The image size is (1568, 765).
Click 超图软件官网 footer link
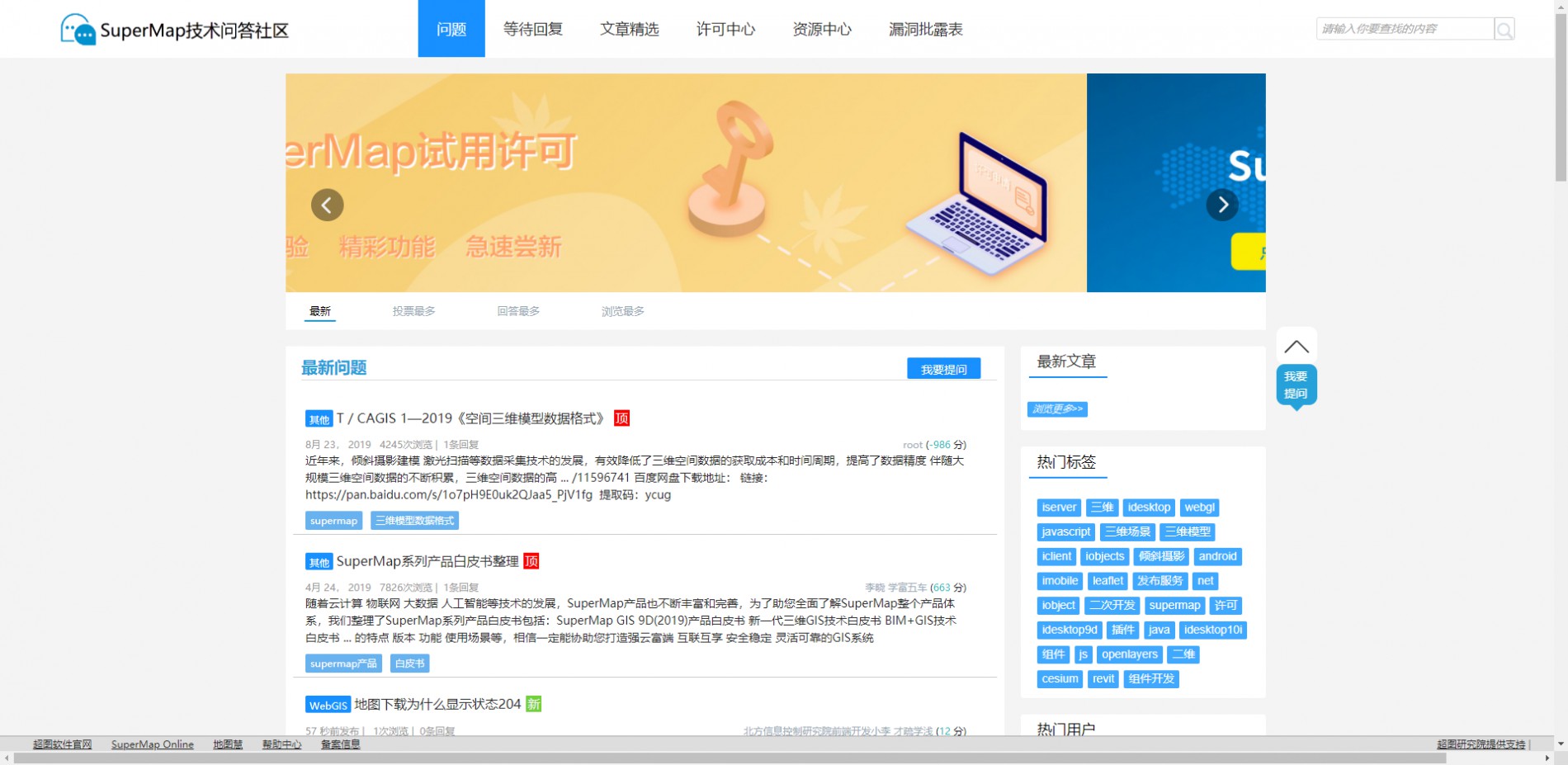point(63,744)
